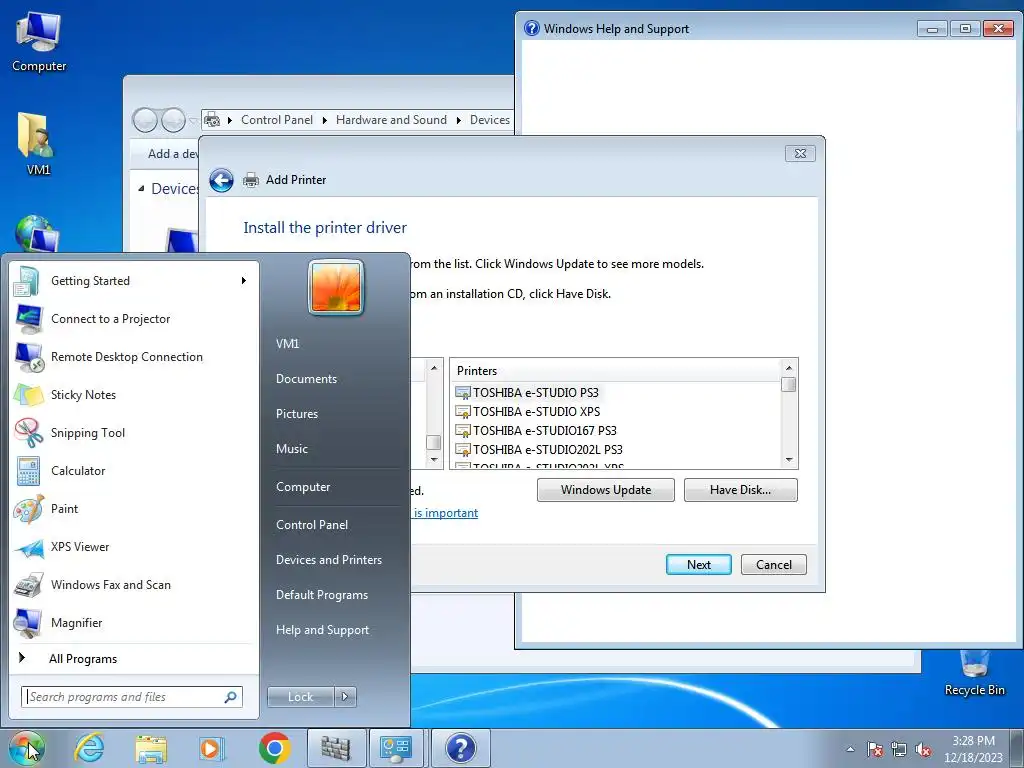Open Default Programs from Start menu
This screenshot has height=768, width=1024.
[322, 595]
